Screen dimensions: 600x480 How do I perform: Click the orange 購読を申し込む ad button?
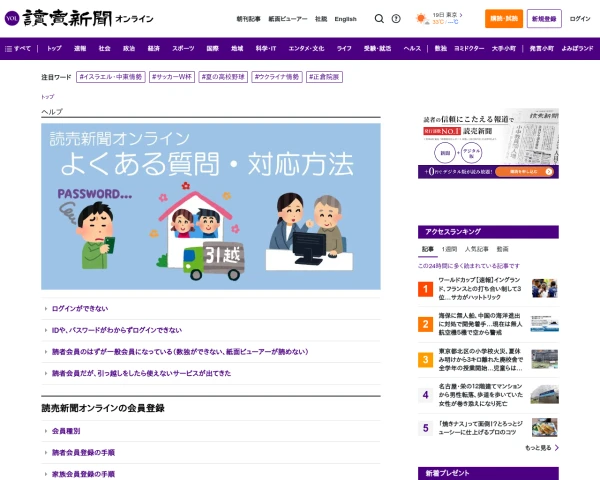tap(524, 171)
